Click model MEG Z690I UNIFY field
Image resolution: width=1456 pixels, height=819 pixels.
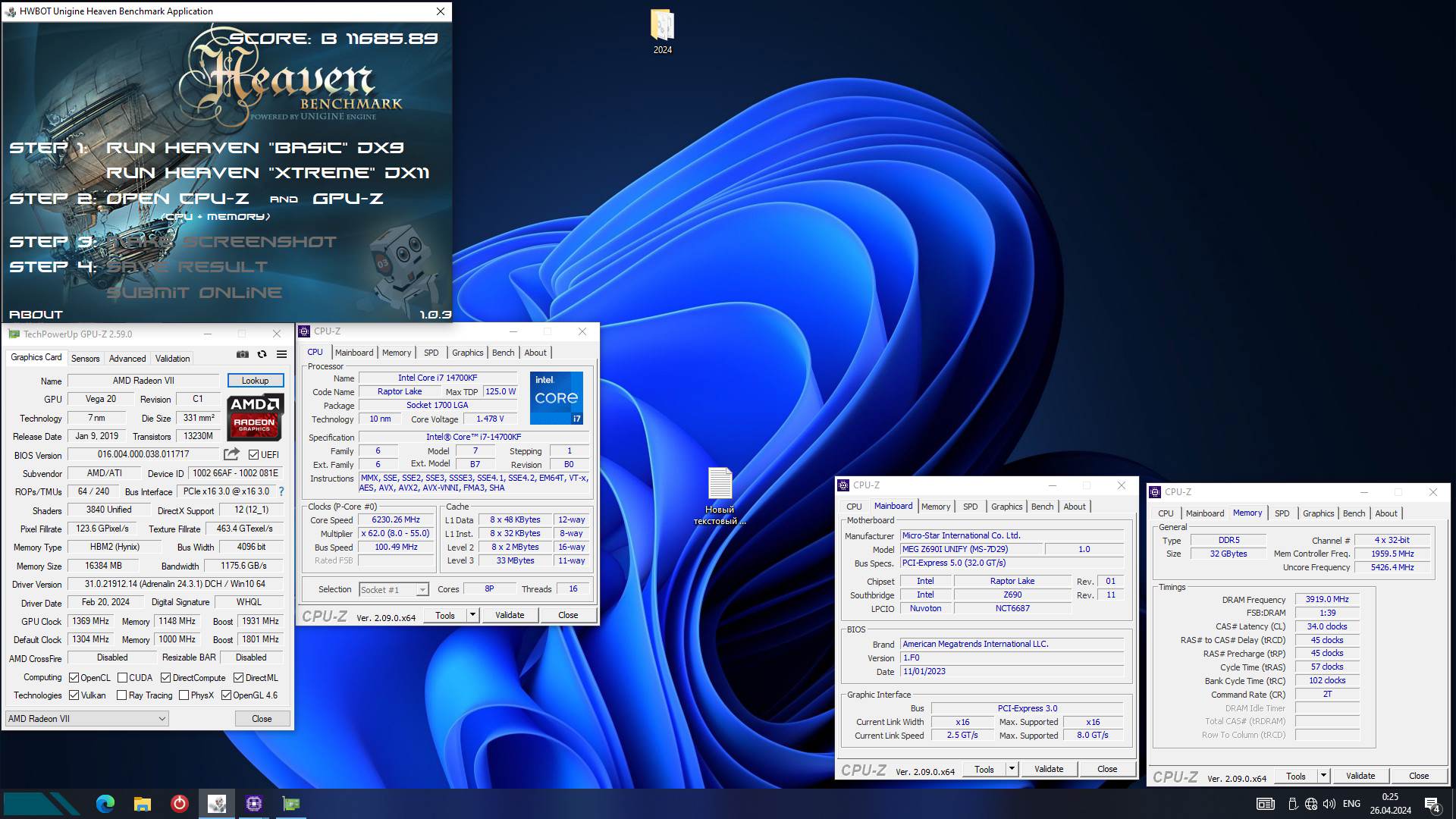[x=971, y=549]
